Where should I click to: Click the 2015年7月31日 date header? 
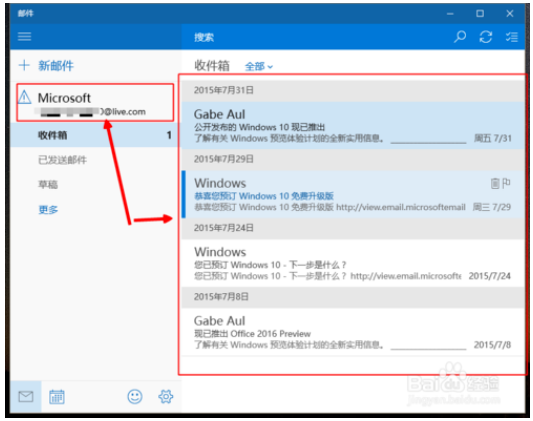pyautogui.click(x=353, y=90)
